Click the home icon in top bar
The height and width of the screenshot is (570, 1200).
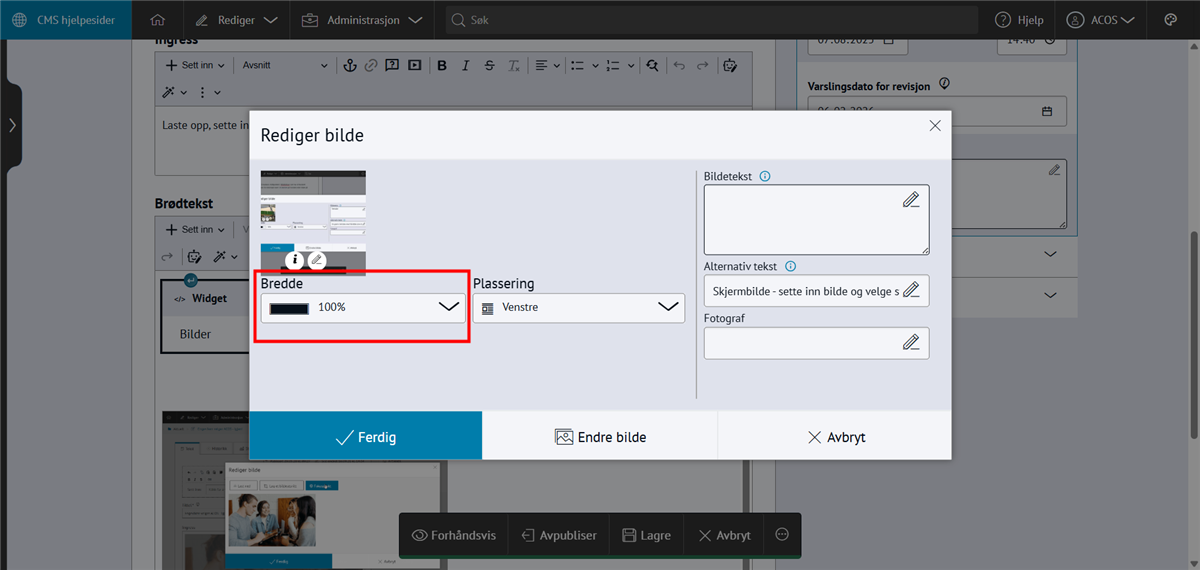point(157,20)
